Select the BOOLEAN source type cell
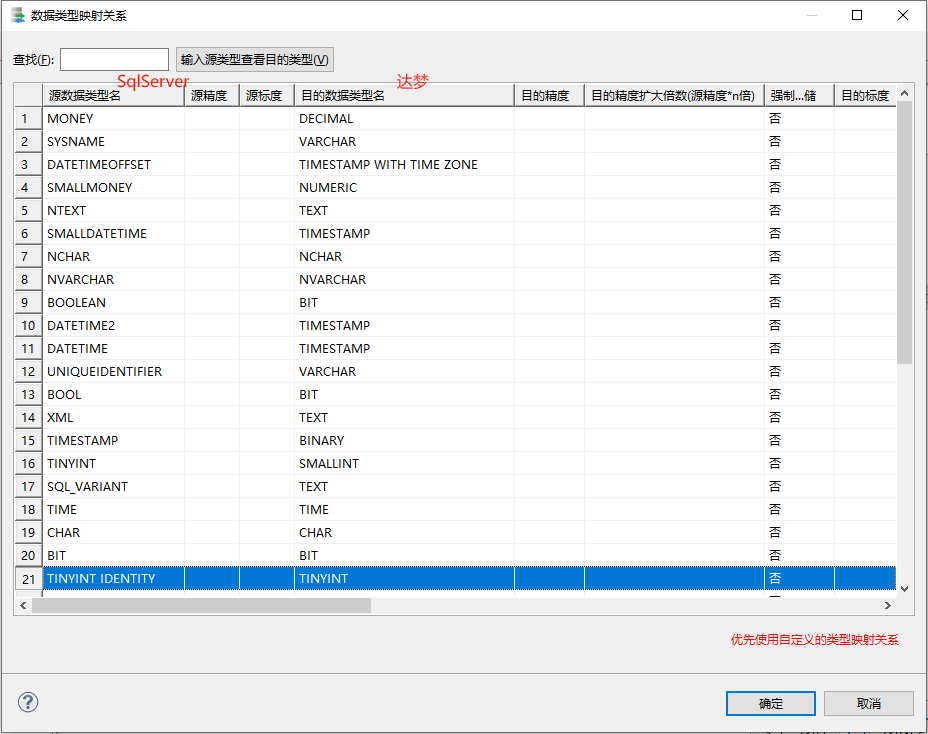 click(114, 302)
